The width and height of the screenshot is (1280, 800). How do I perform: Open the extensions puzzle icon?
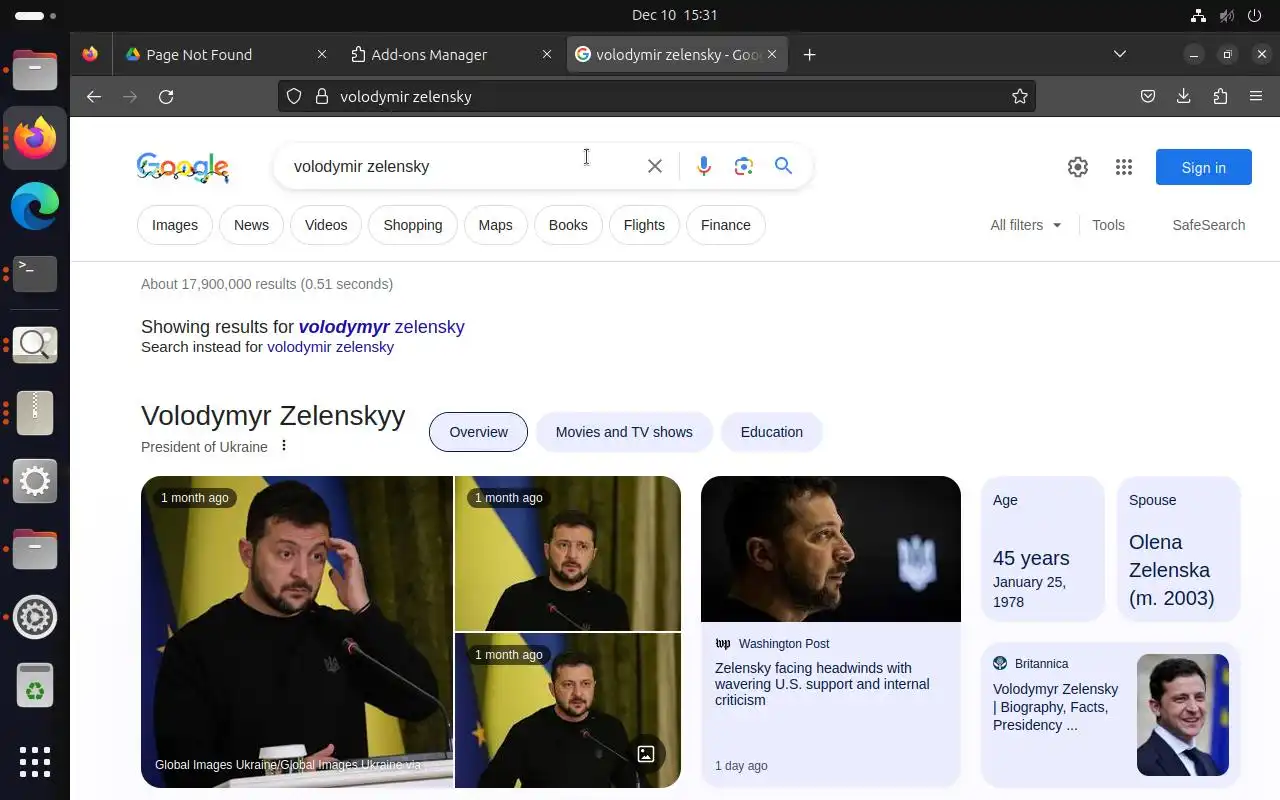tap(1220, 96)
